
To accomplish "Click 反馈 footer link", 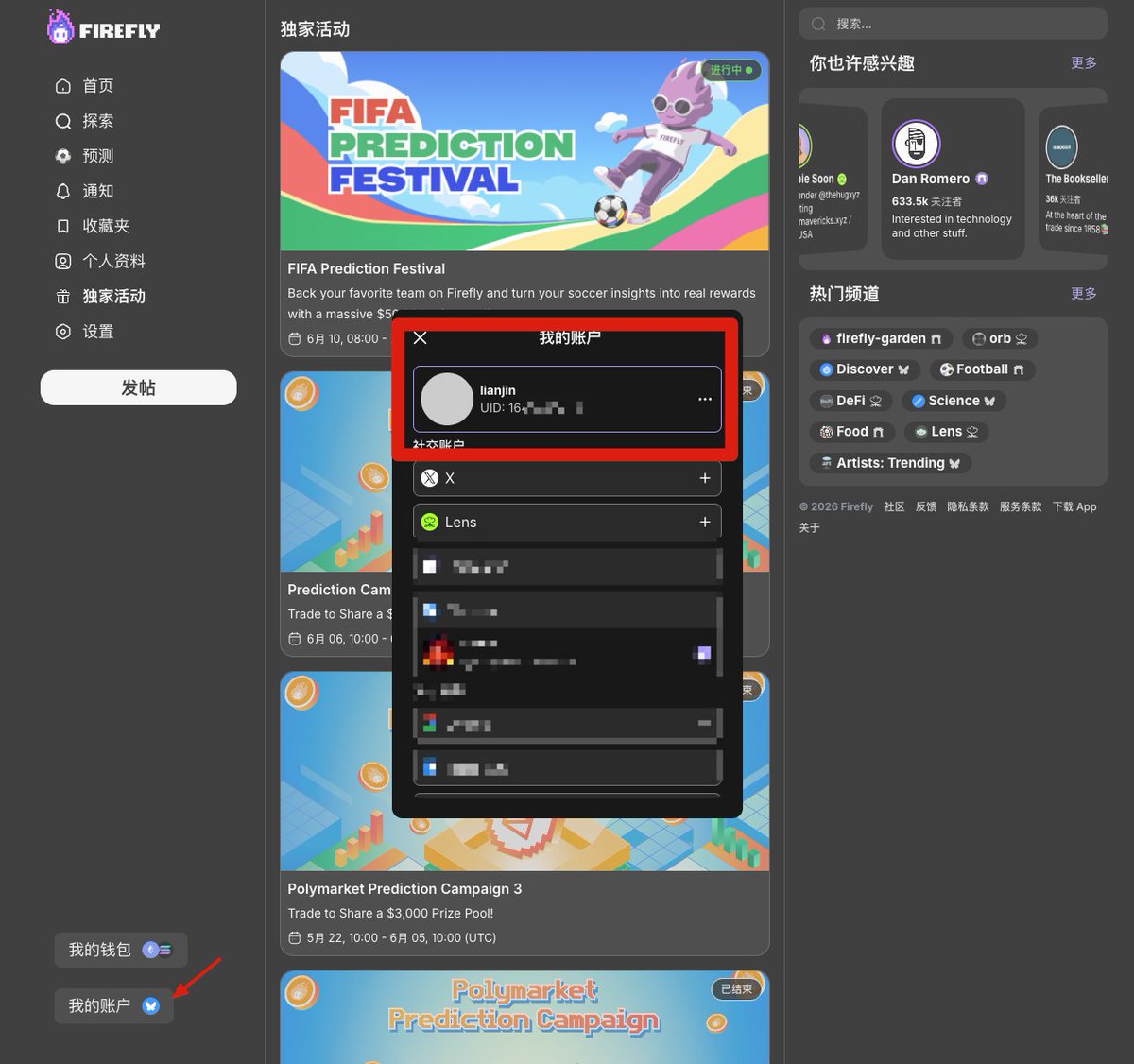I will 925,506.
